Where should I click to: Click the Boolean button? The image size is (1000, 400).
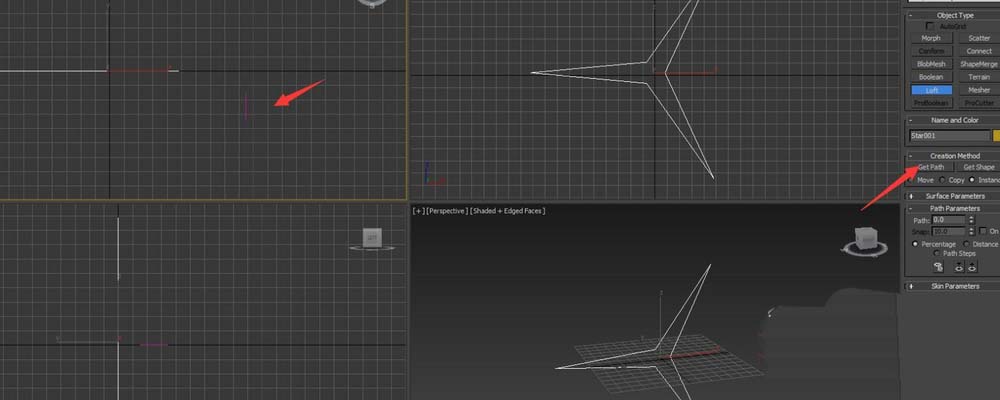pos(930,77)
